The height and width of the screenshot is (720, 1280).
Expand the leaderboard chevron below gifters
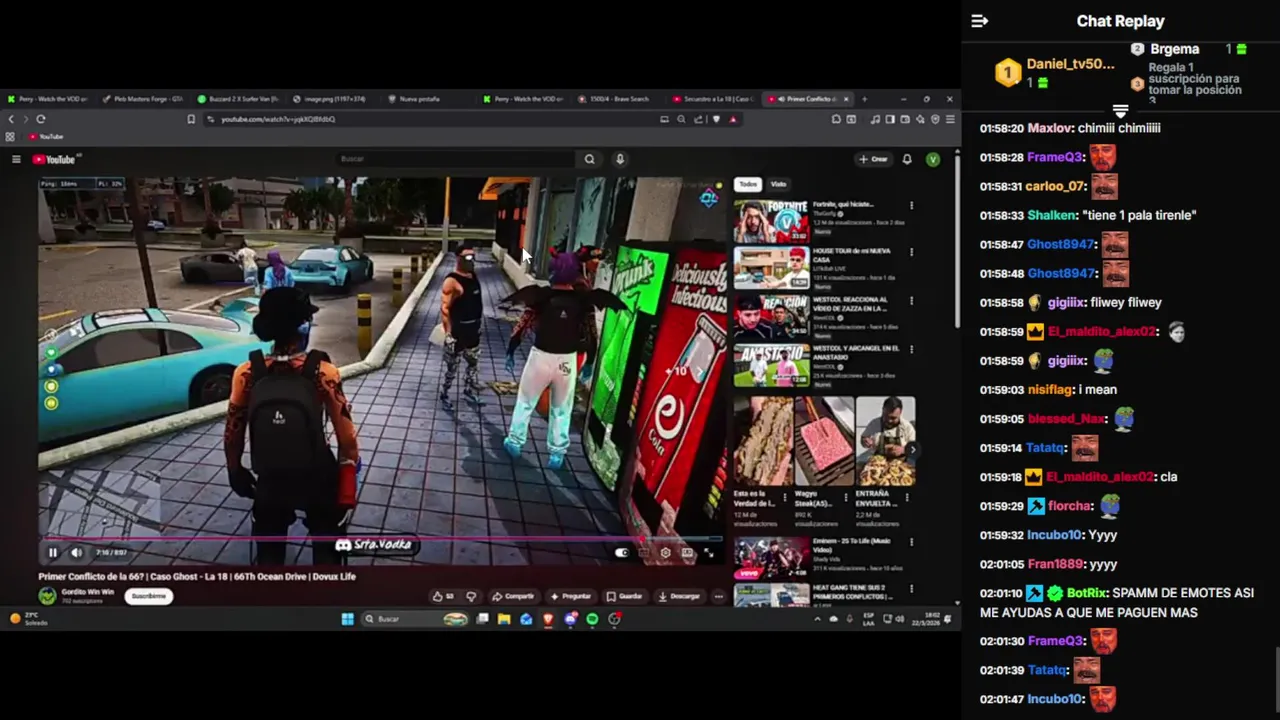(x=1120, y=109)
